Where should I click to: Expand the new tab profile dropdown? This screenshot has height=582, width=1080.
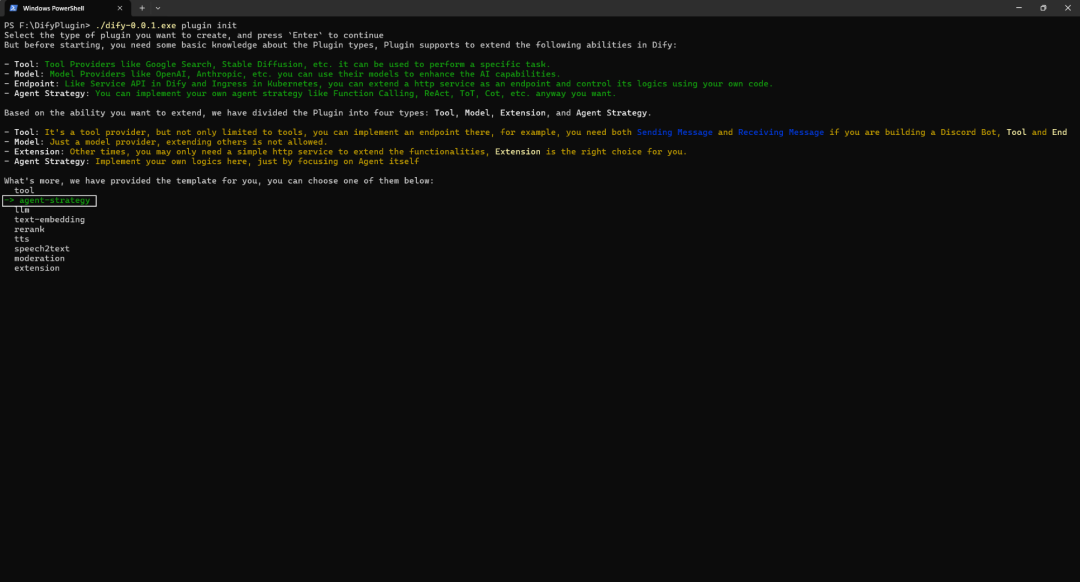(158, 8)
